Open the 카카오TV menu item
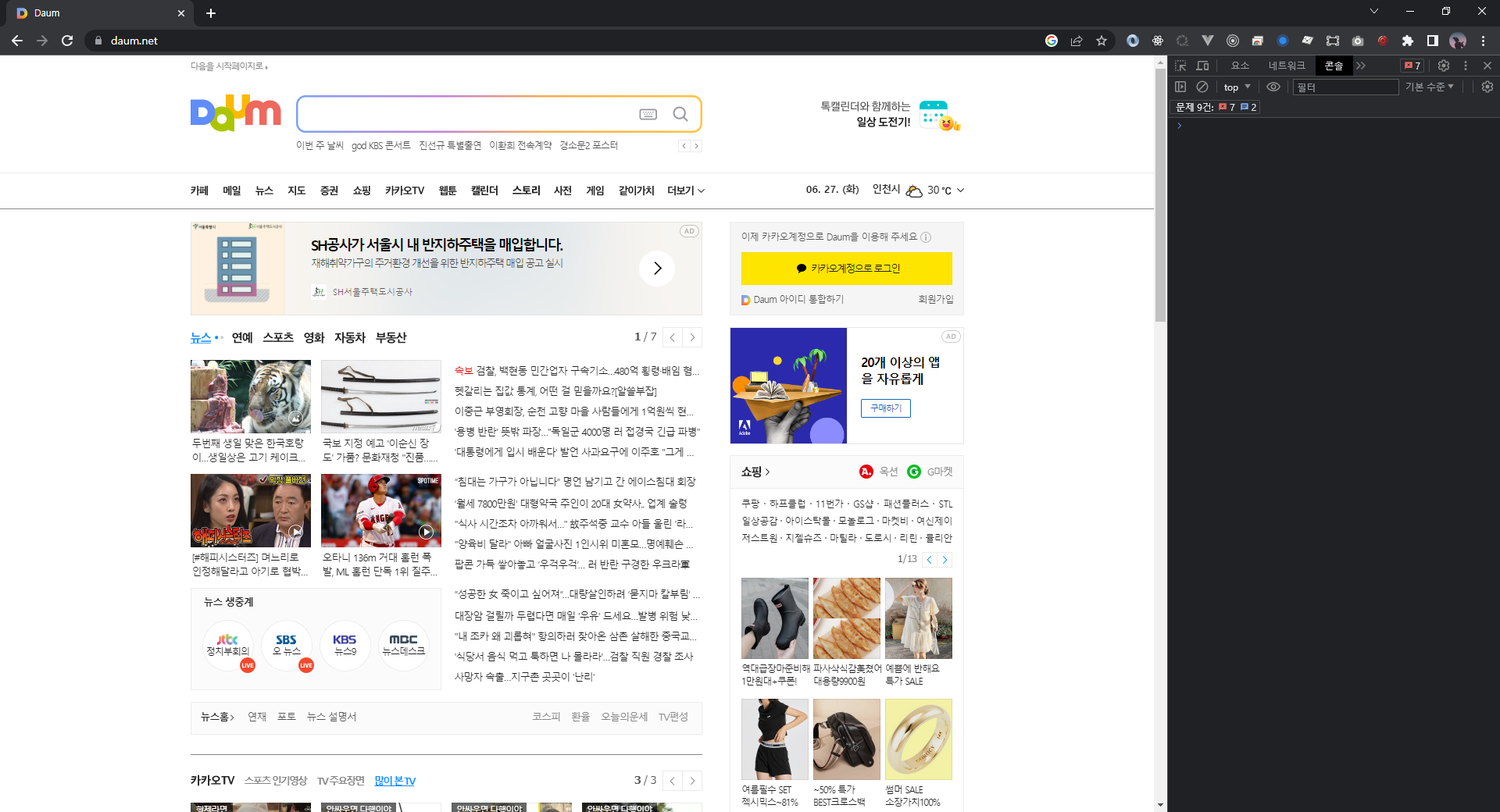The height and width of the screenshot is (812, 1500). click(405, 191)
